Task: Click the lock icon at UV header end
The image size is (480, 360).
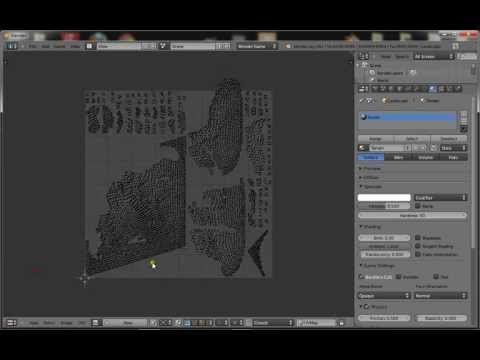Action: (x=341, y=323)
